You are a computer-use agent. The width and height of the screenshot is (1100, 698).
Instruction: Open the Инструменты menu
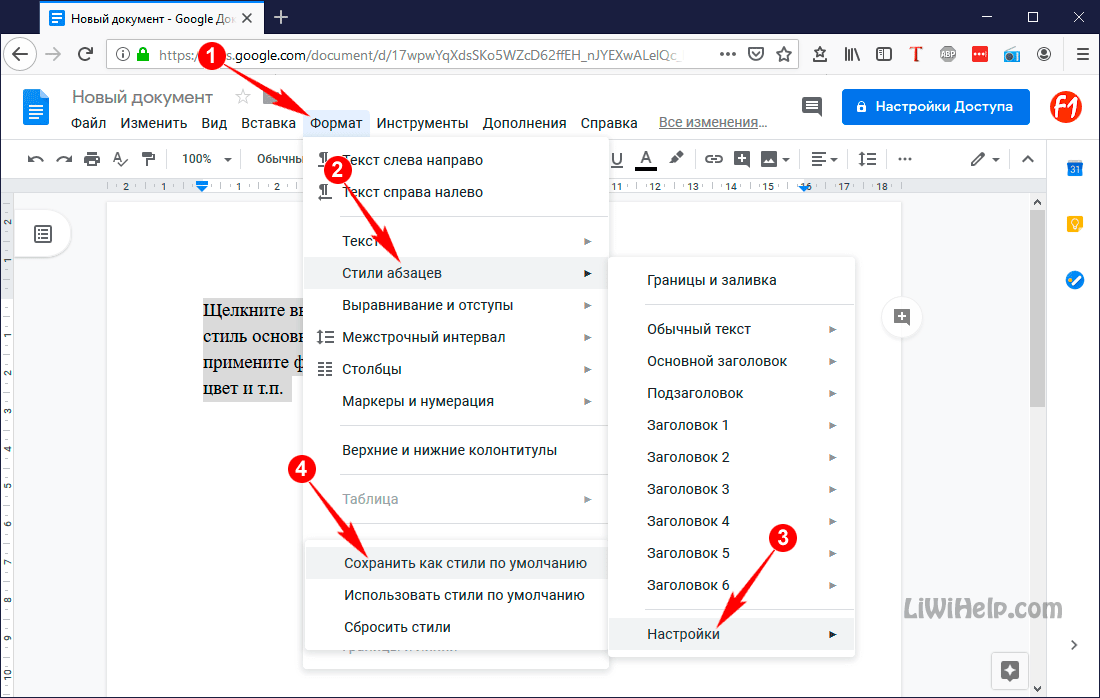tap(422, 123)
